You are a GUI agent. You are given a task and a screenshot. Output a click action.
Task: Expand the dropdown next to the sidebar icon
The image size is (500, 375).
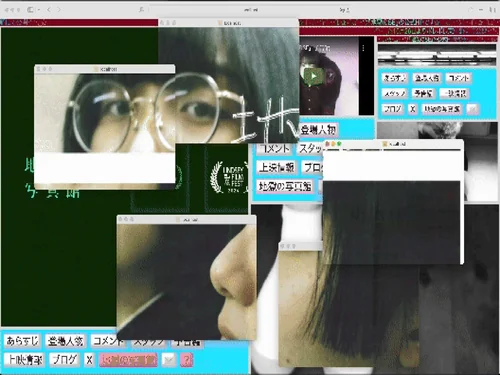(39, 10)
